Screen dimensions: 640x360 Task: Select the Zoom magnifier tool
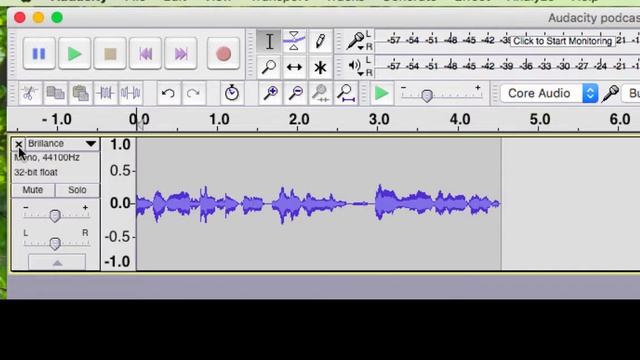tap(269, 67)
